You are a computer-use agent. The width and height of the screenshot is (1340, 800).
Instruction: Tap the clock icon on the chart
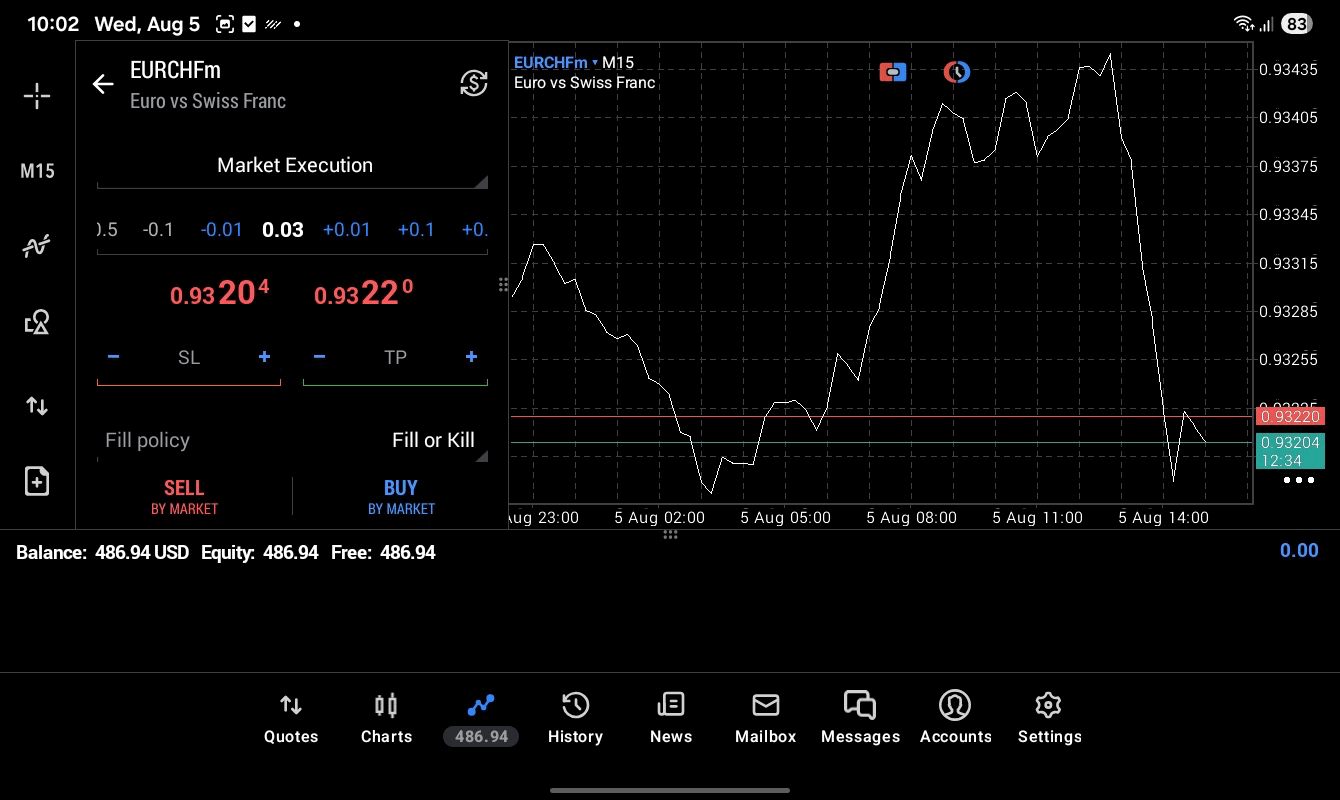[x=957, y=72]
